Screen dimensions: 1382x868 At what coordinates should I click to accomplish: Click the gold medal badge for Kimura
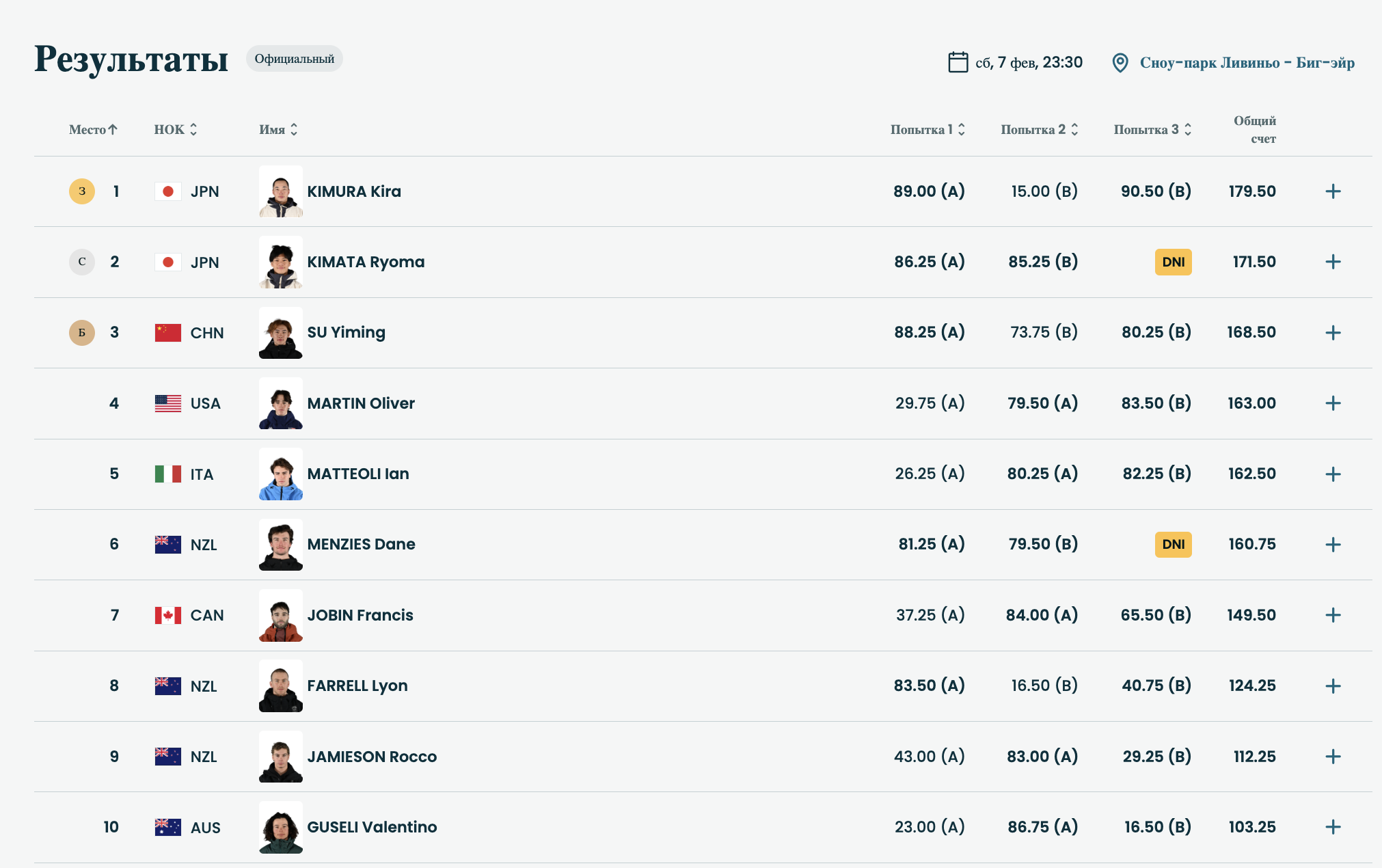coord(82,191)
